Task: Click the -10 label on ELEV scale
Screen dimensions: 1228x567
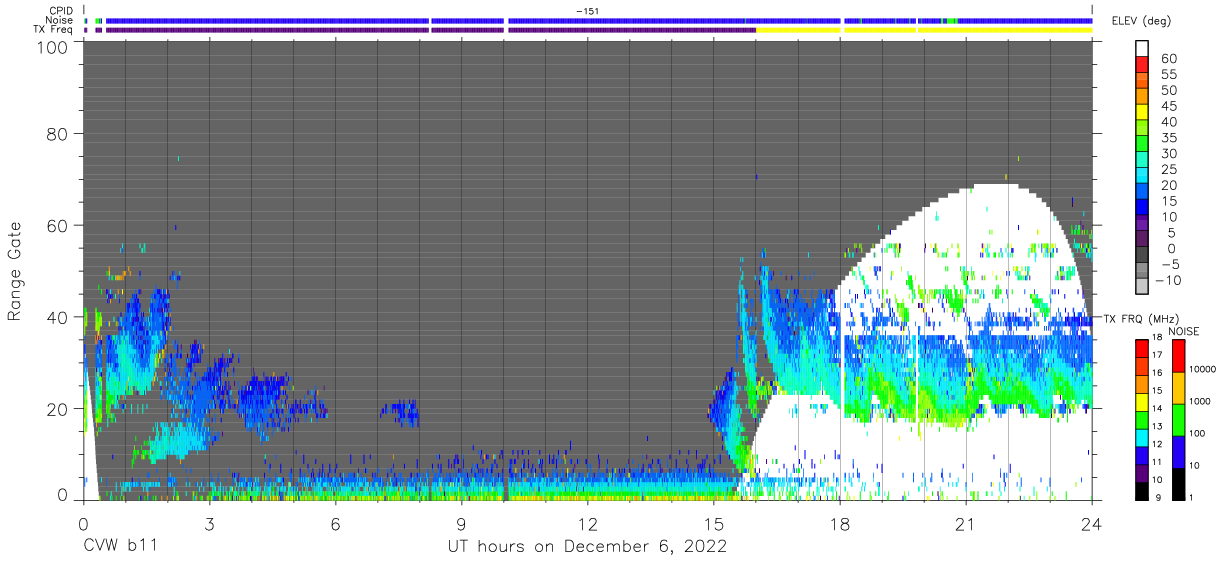Action: pos(1167,280)
